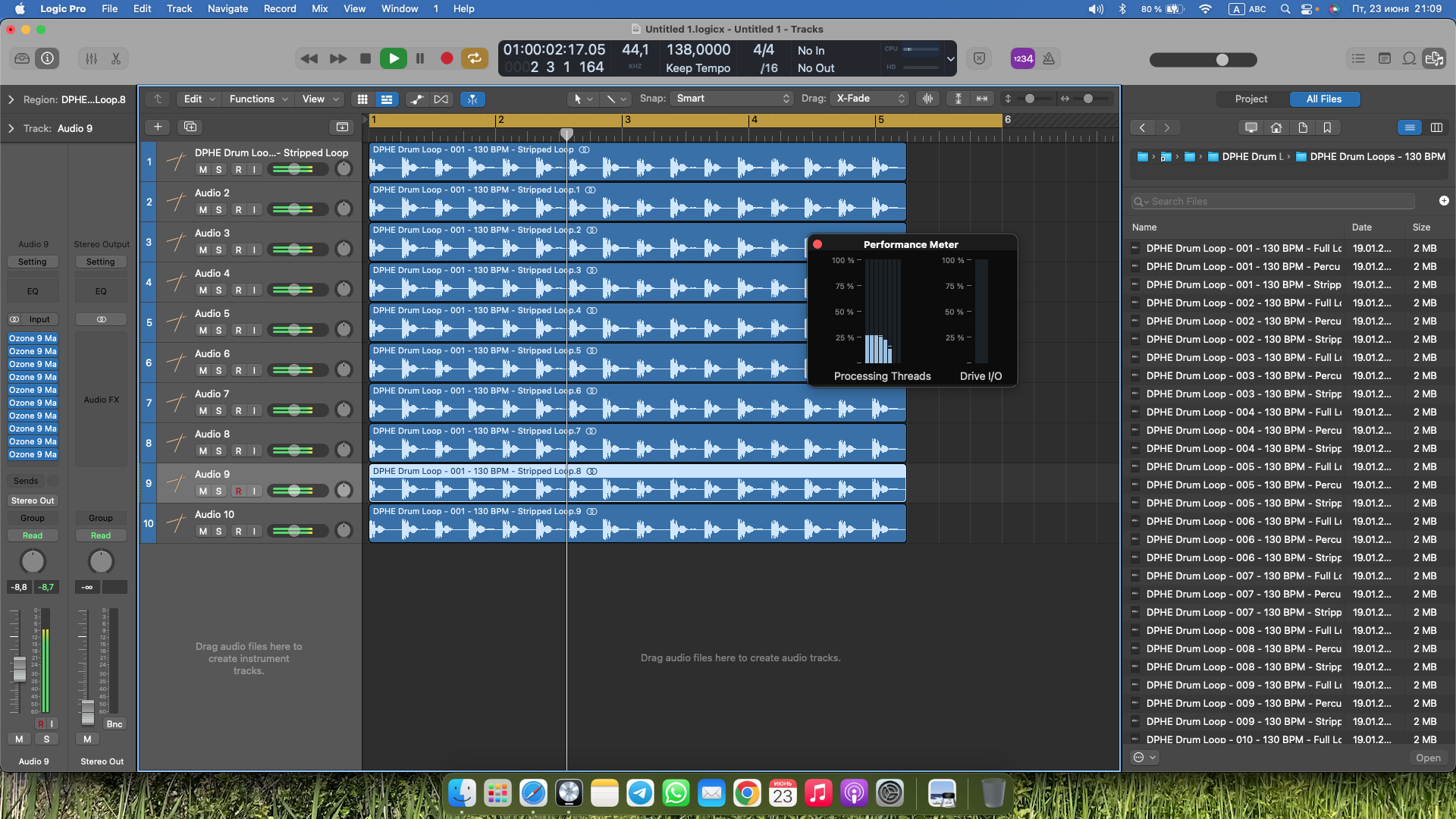The height and width of the screenshot is (819, 1456).
Task: Record-enable the Audio 9 track
Action: (238, 491)
